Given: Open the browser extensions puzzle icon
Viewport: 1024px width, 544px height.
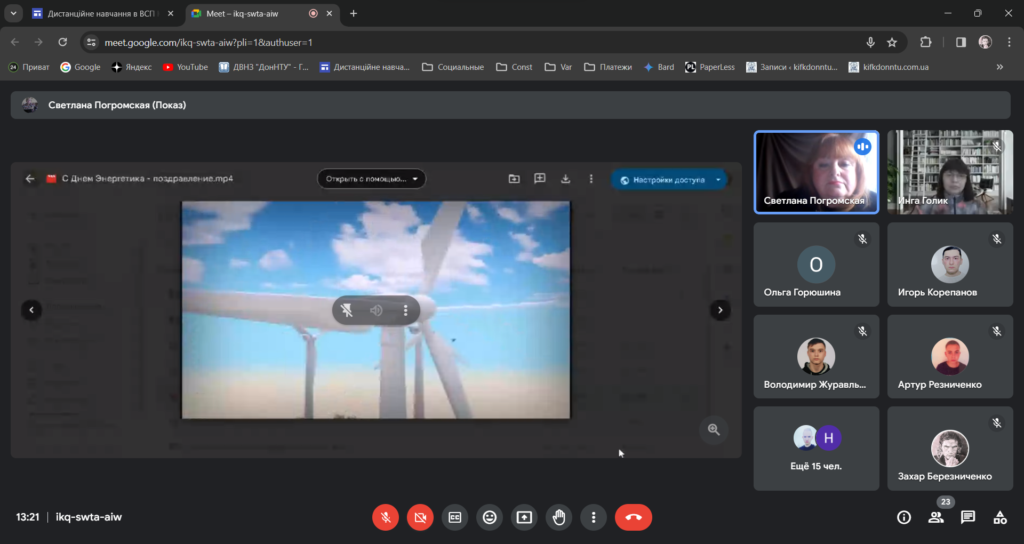Looking at the screenshot, I should tap(925, 42).
